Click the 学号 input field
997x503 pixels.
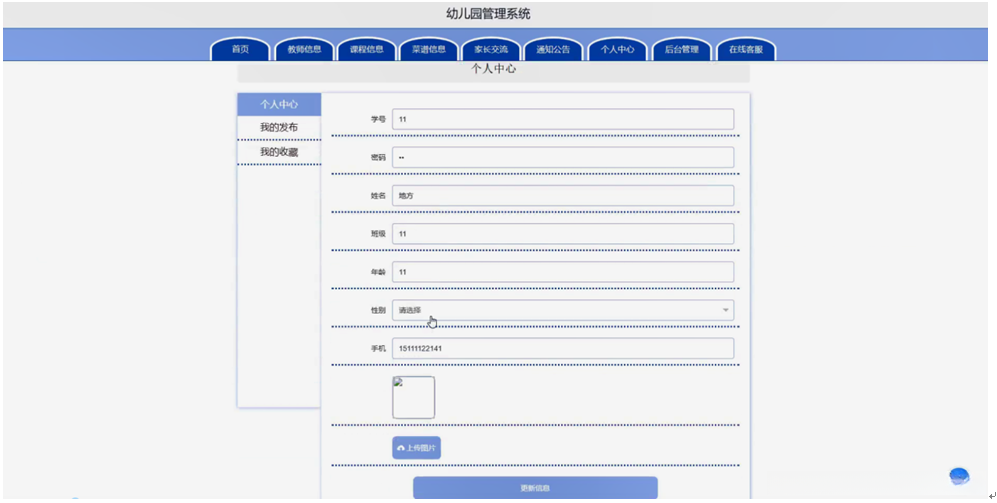point(563,120)
